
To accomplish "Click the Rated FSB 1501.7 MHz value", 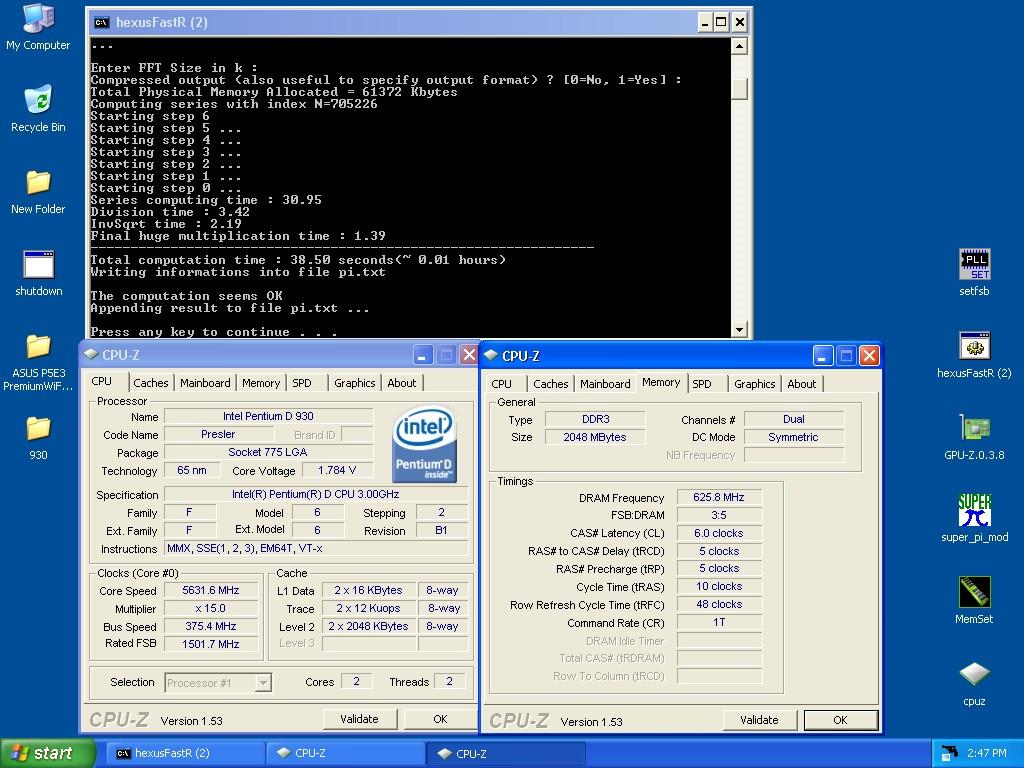I will 211,644.
